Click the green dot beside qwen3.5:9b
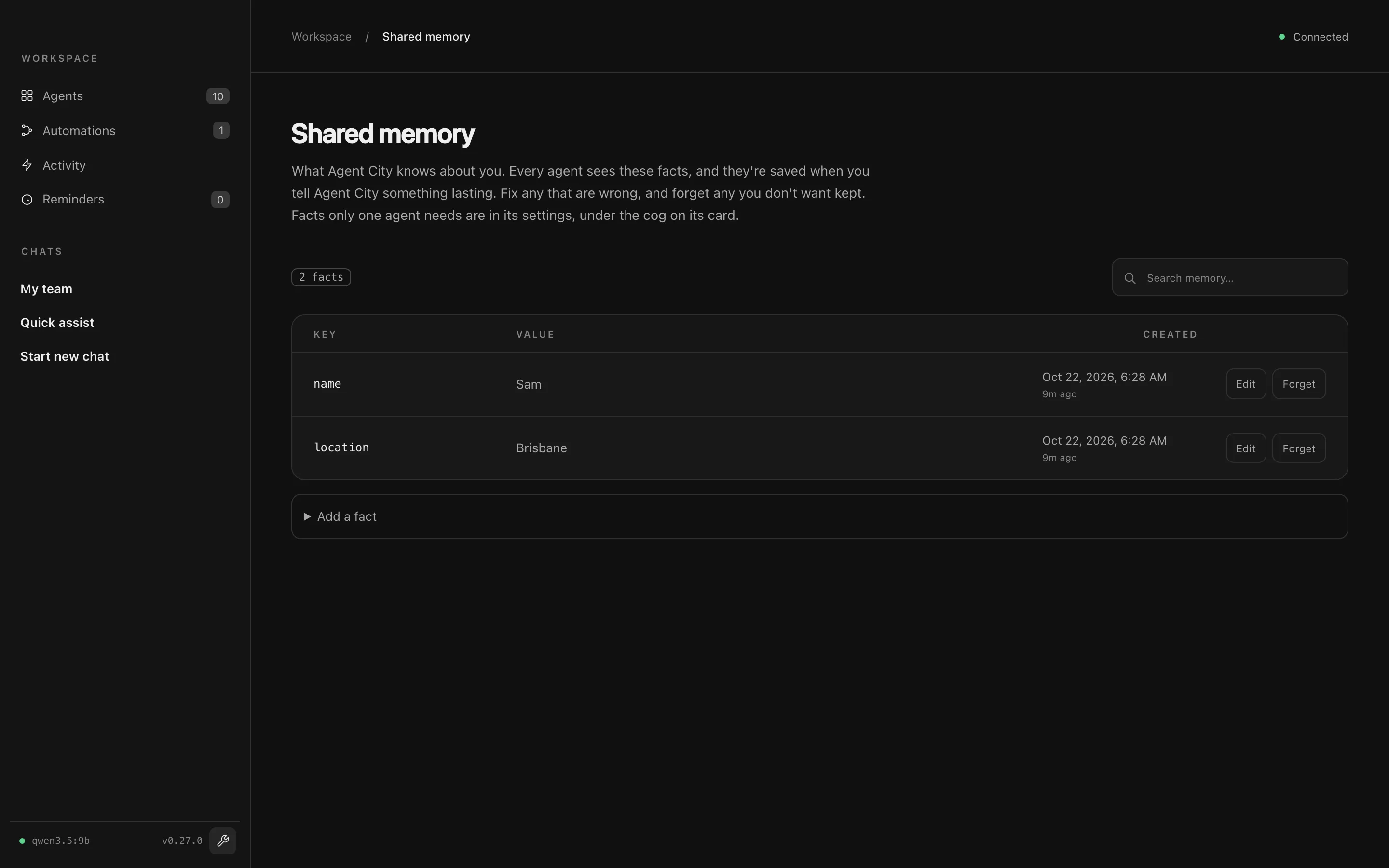 (22, 841)
